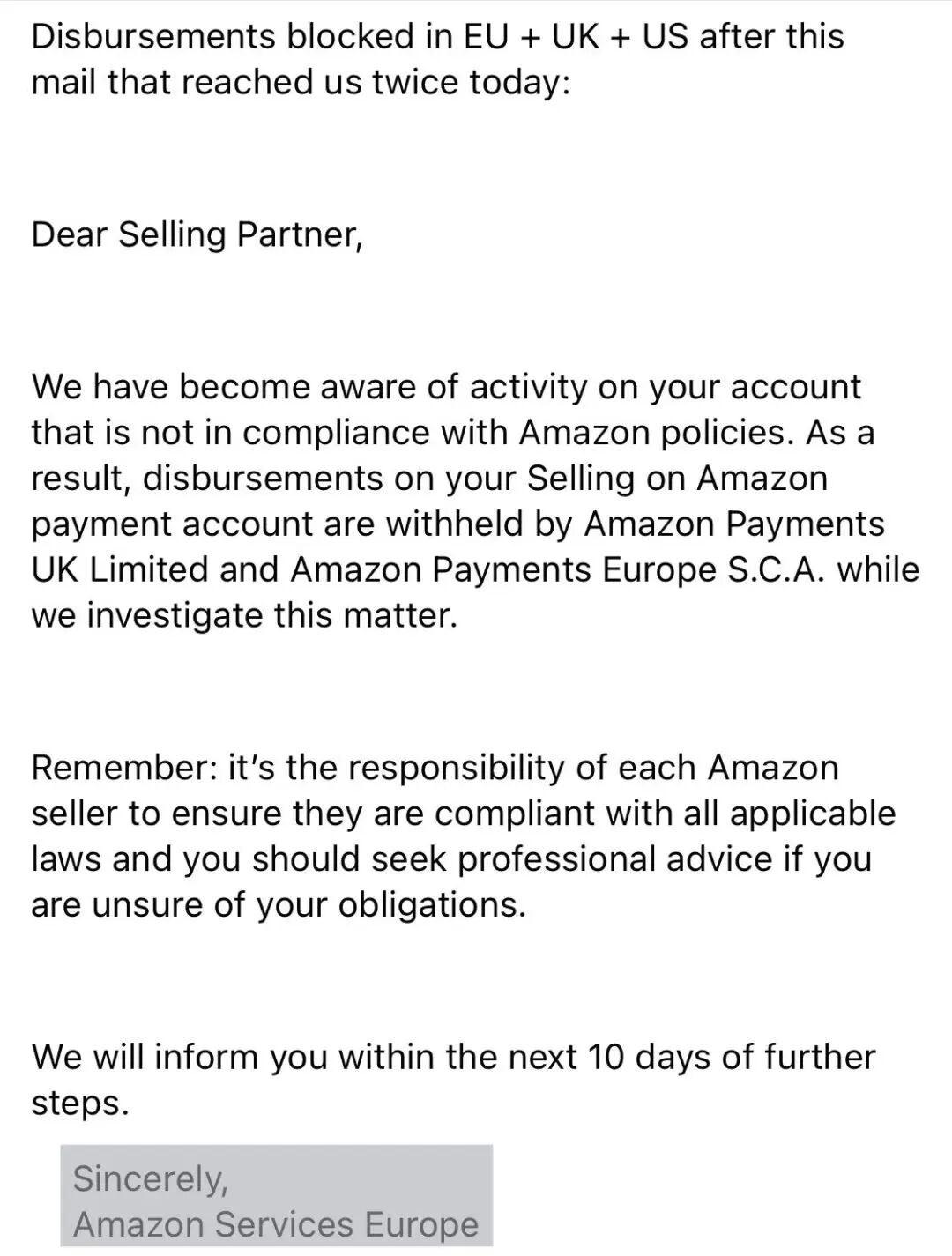Click the highlighted 'Sincerely,' text
Image resolution: width=952 pixels, height=1256 pixels.
tap(151, 1179)
